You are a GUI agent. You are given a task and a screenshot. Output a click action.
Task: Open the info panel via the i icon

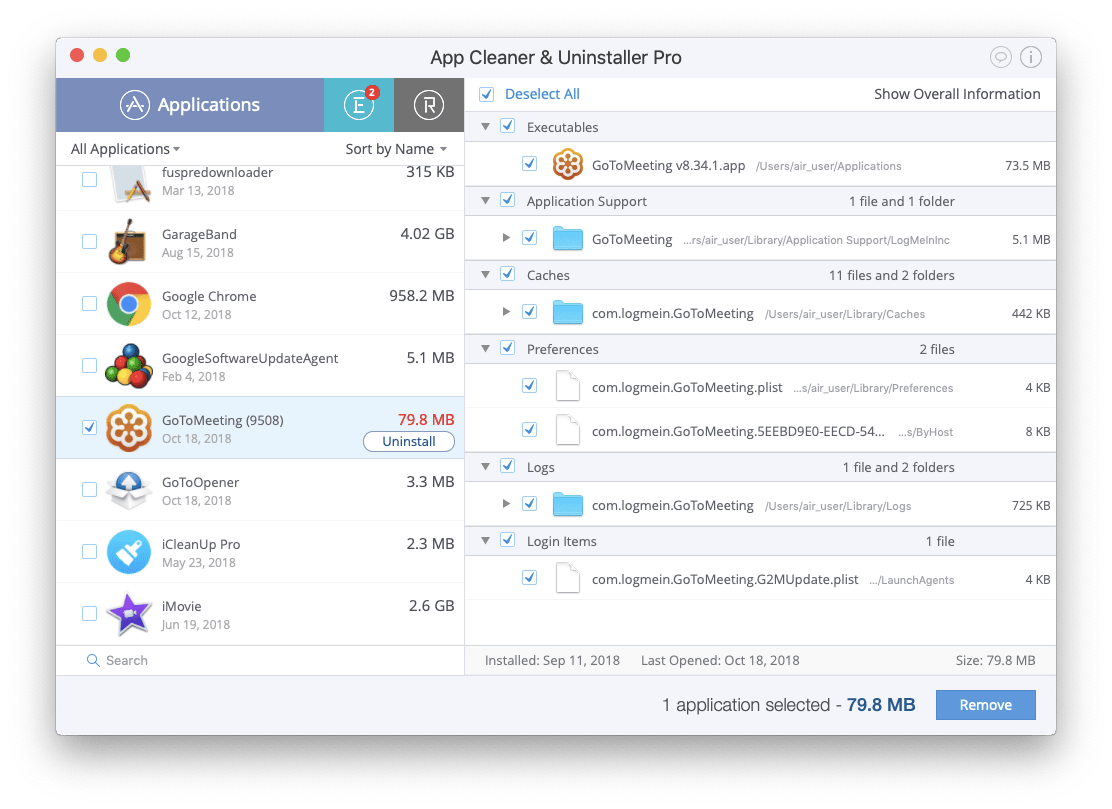coord(1031,57)
